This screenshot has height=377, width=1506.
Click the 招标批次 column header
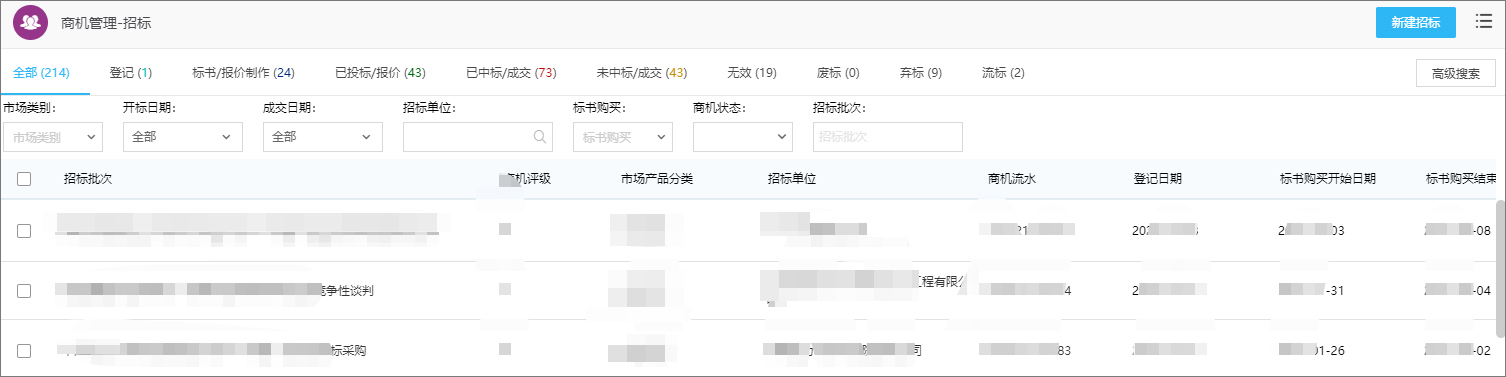(87, 179)
